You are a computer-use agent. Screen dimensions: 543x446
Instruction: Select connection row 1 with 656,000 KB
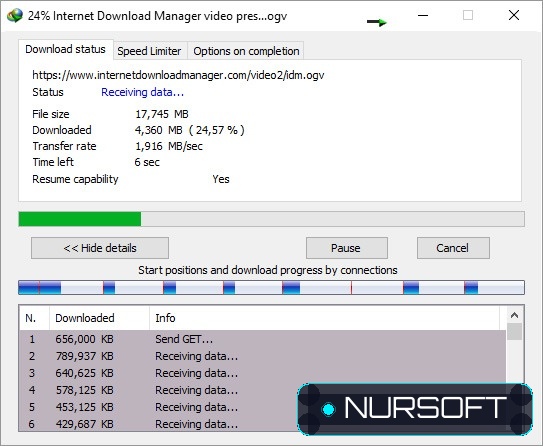click(x=262, y=339)
